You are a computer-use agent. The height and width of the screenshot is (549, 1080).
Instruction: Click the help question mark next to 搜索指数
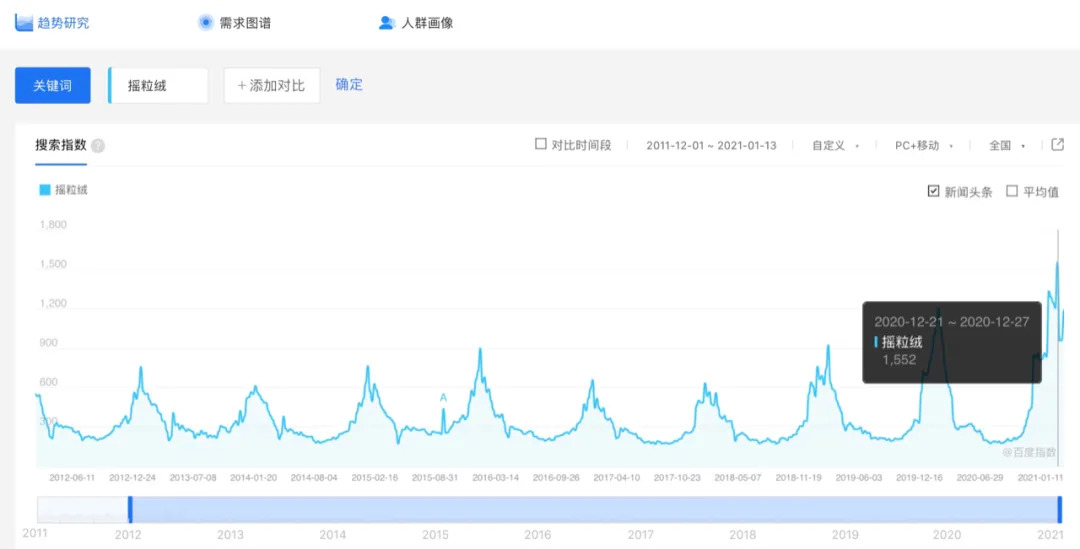coord(98,146)
